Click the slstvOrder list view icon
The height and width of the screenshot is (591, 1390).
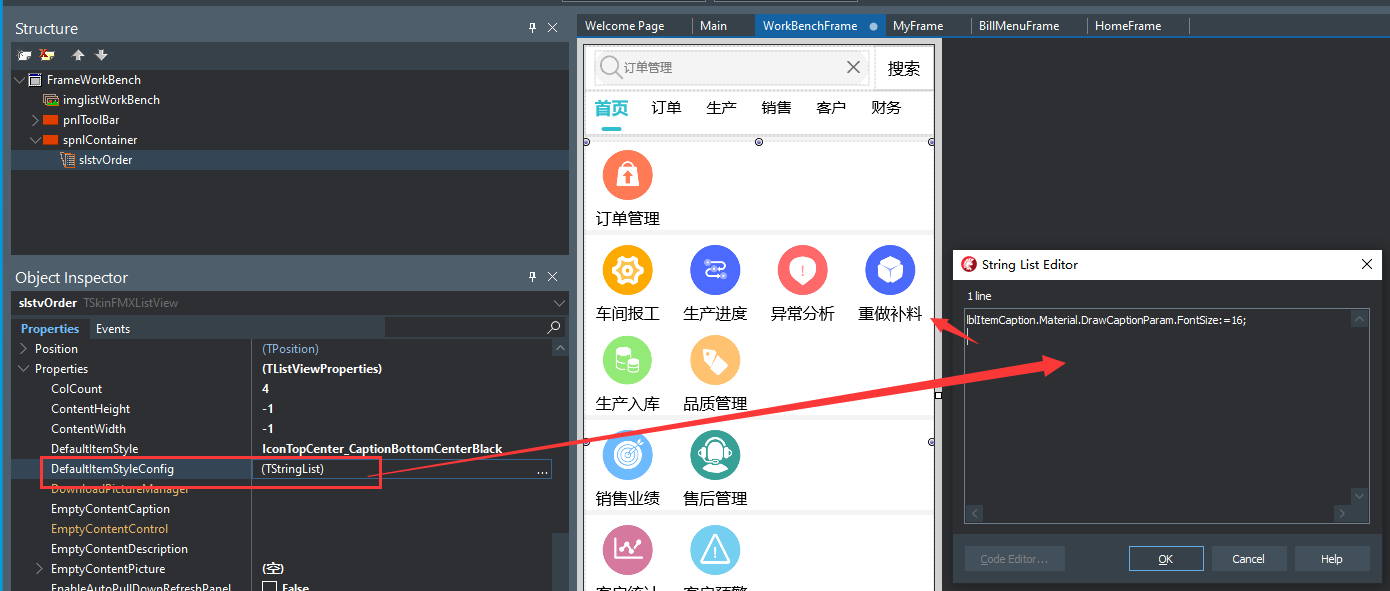click(x=68, y=160)
